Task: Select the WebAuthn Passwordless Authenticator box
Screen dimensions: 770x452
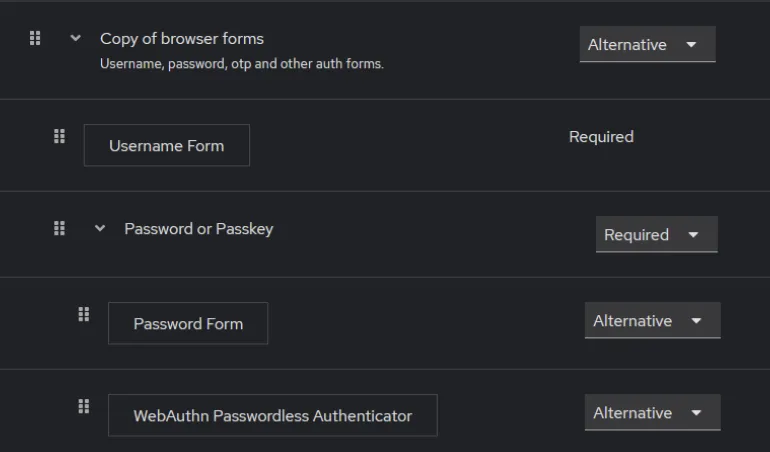Action: (273, 415)
